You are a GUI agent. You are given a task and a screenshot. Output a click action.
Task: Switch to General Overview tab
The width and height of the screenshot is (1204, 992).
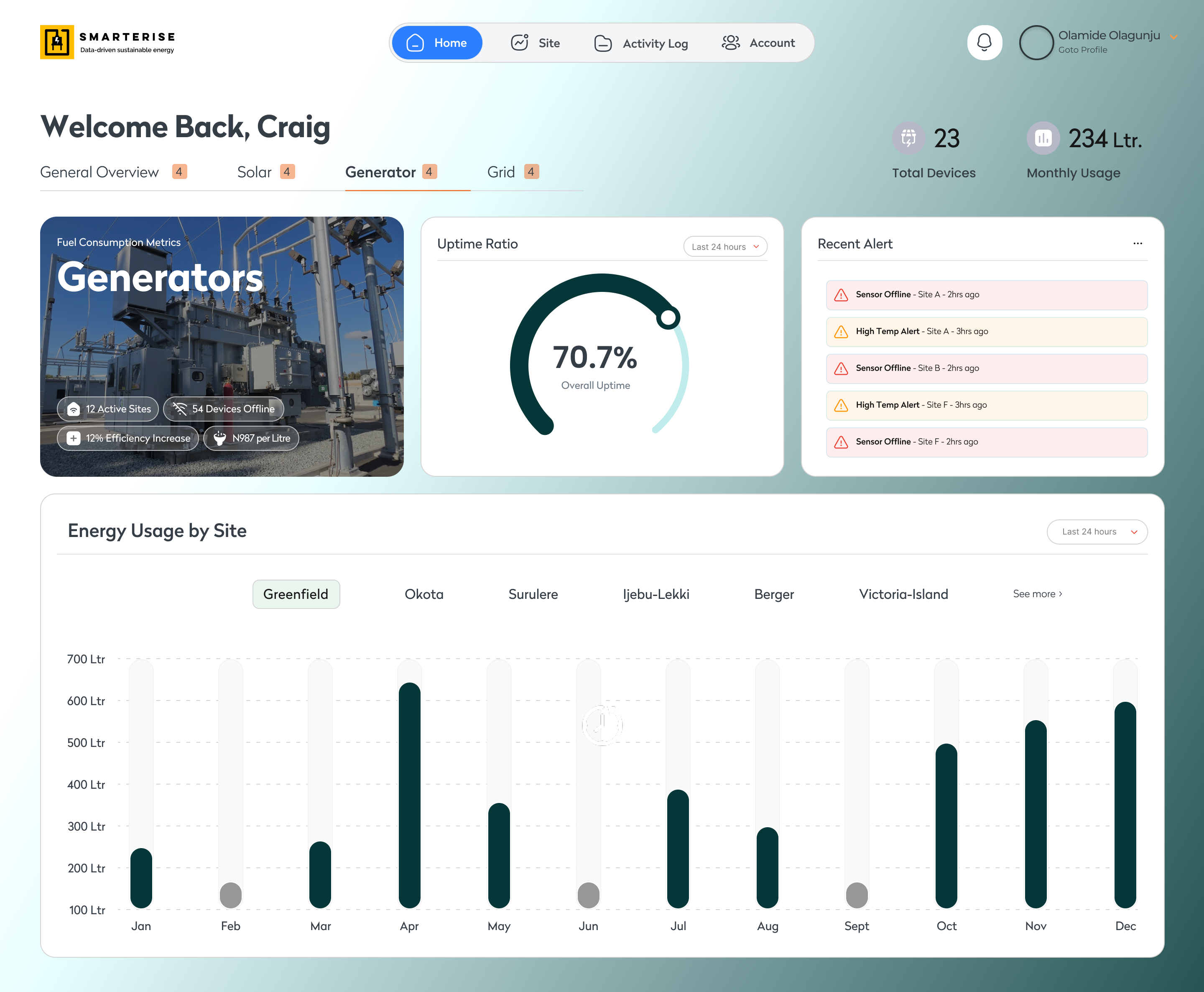pos(114,172)
